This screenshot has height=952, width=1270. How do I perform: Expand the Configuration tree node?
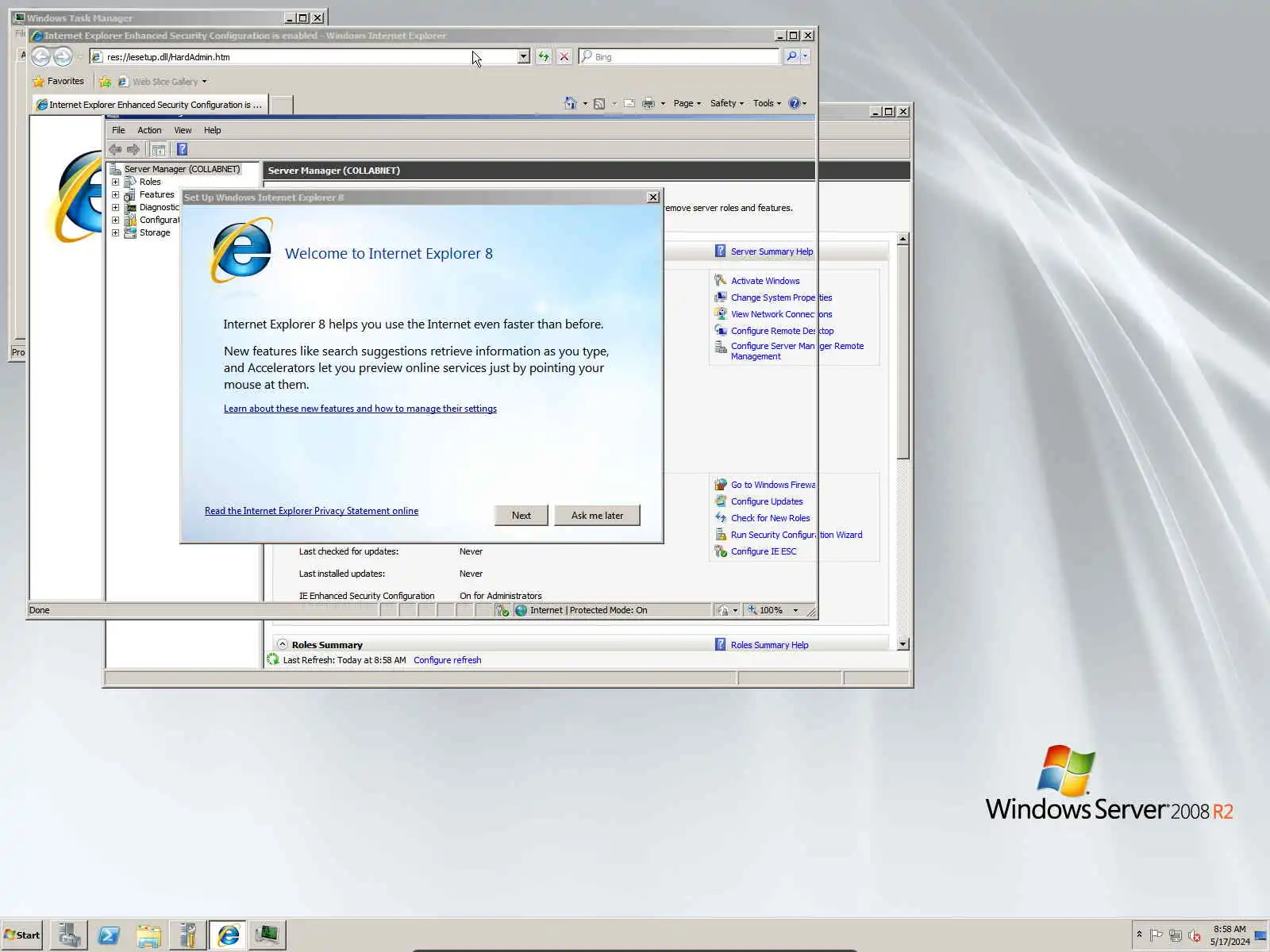115,220
